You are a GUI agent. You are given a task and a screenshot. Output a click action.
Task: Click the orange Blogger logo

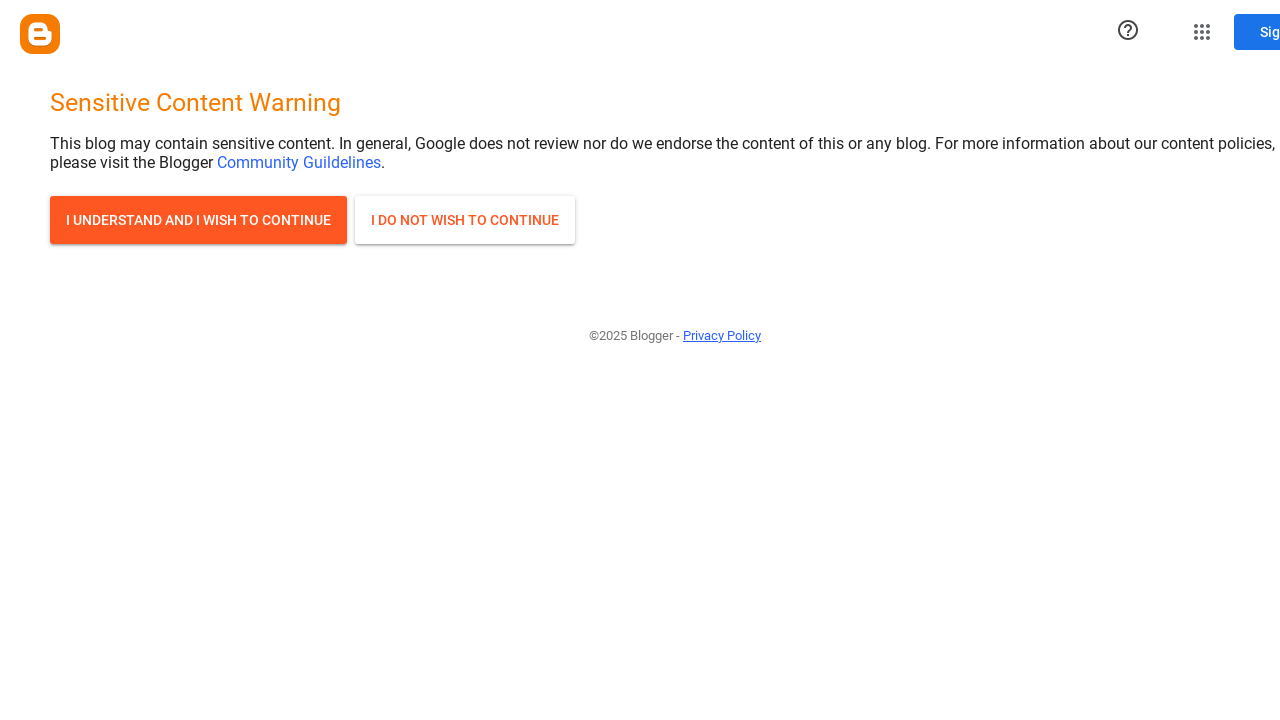40,34
